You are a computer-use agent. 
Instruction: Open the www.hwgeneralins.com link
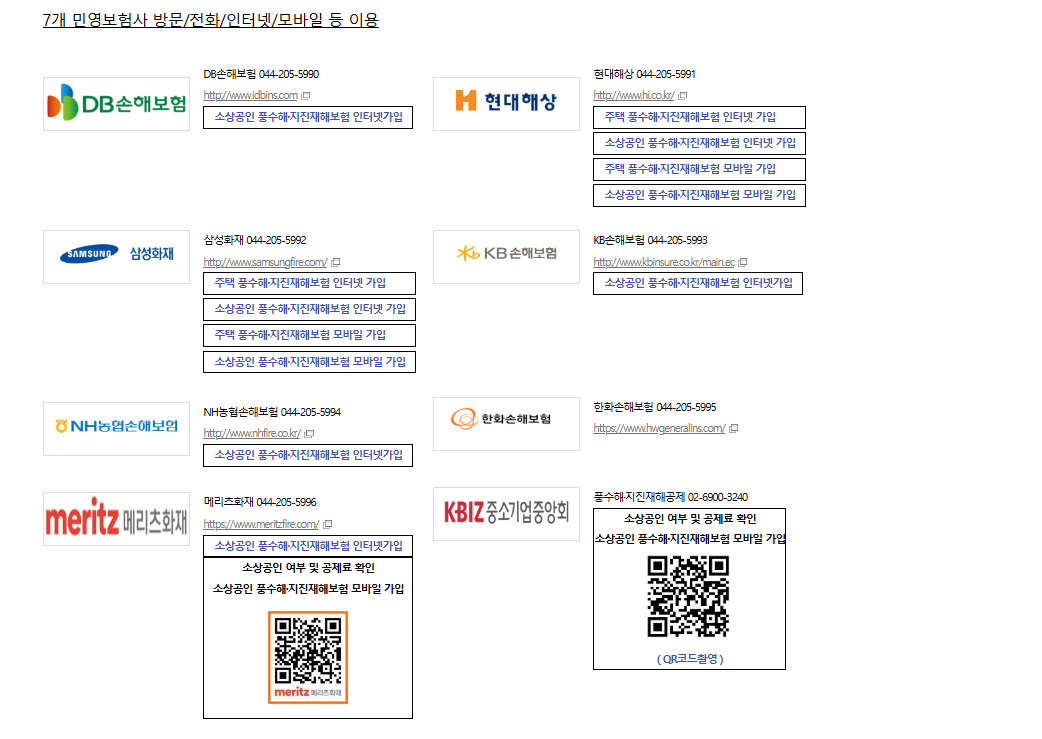(659, 428)
